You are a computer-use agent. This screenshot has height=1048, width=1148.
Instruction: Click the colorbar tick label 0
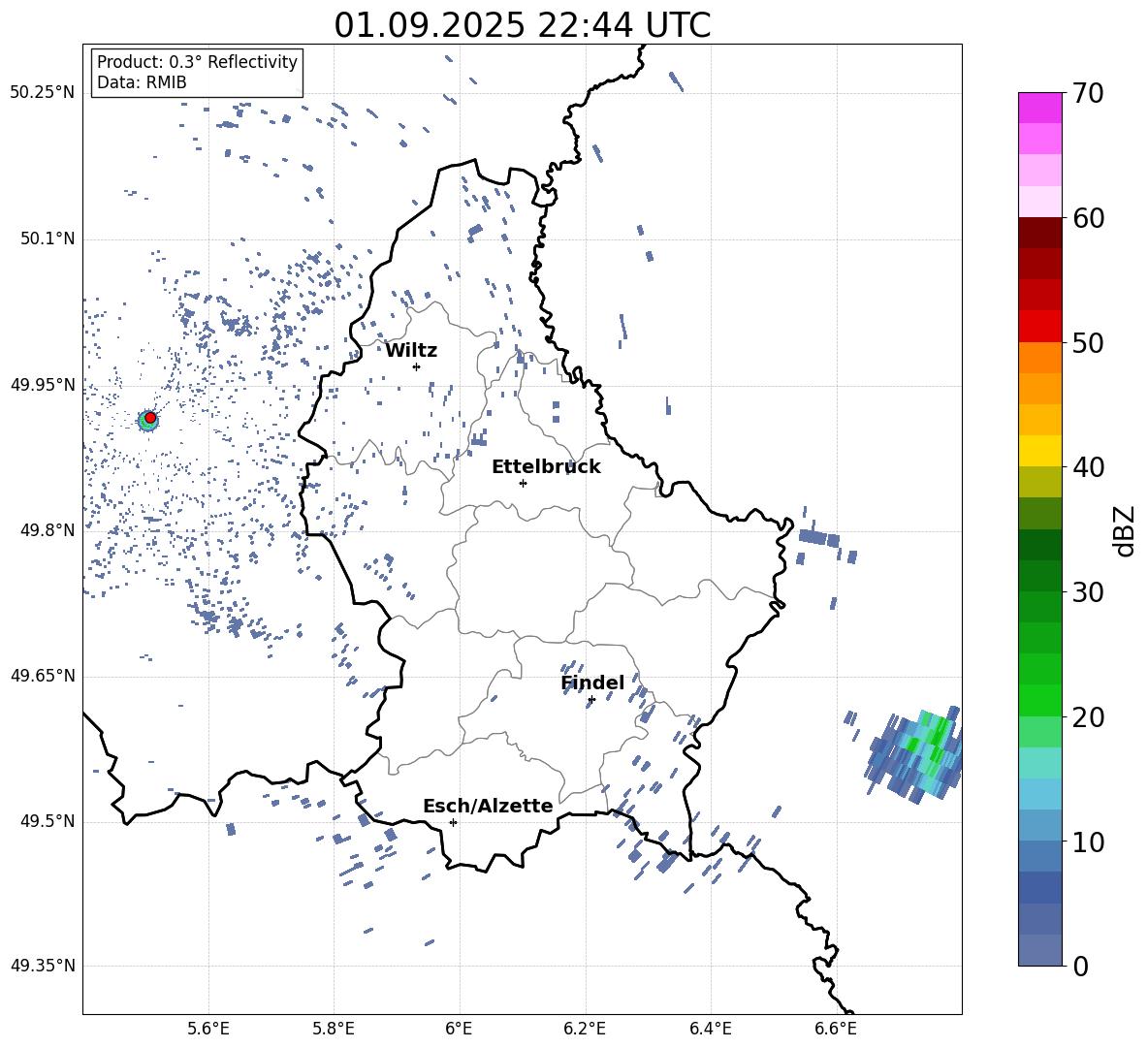click(x=1080, y=967)
